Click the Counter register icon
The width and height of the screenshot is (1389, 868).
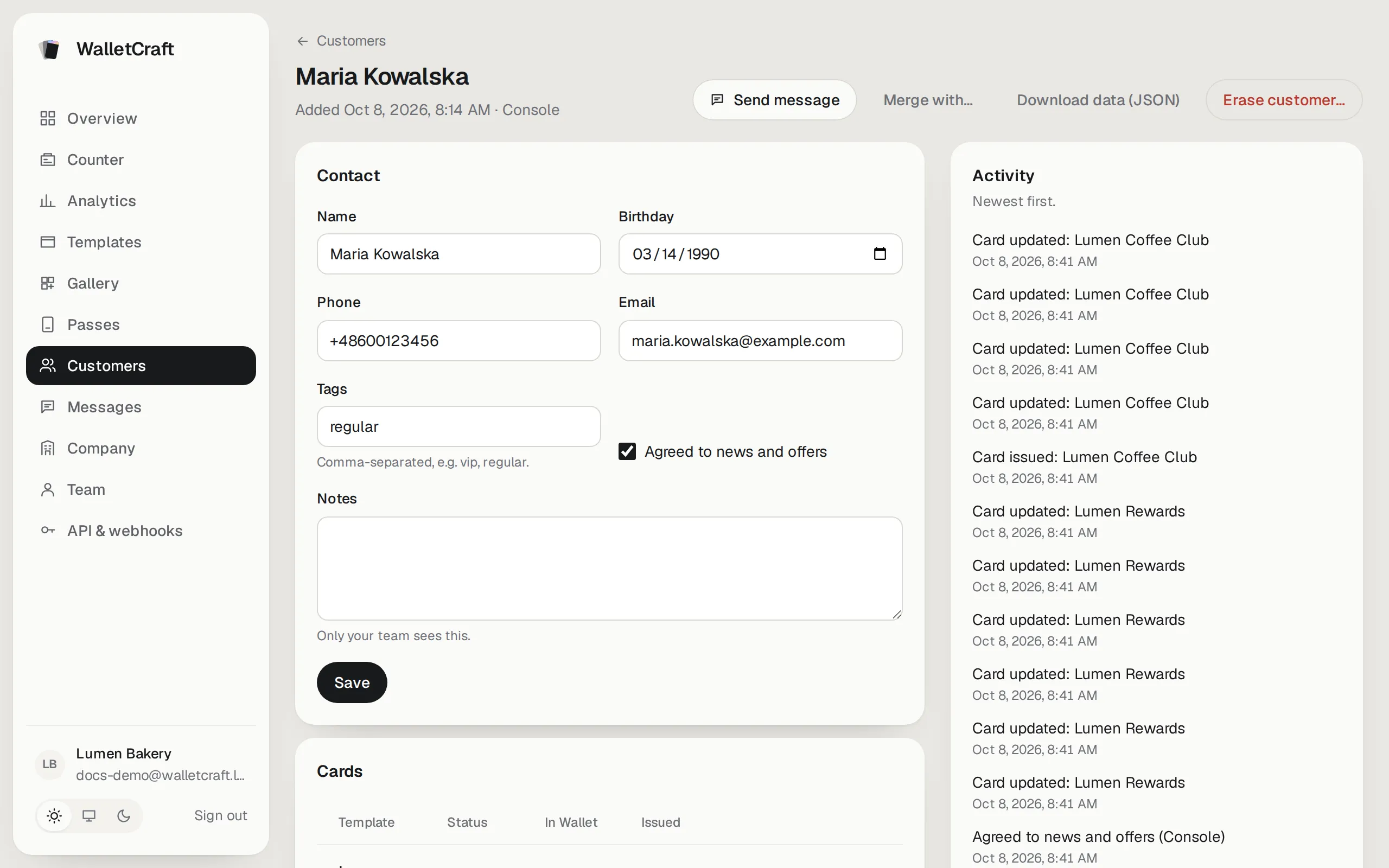click(48, 159)
